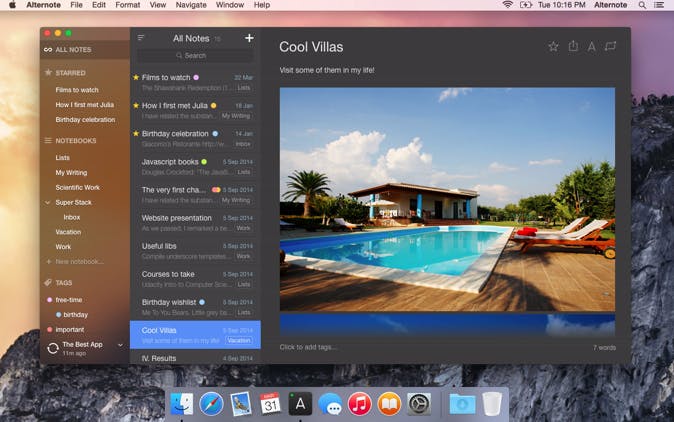The image size is (674, 422).
Task: Open iBooks from the Dock
Action: click(389, 404)
